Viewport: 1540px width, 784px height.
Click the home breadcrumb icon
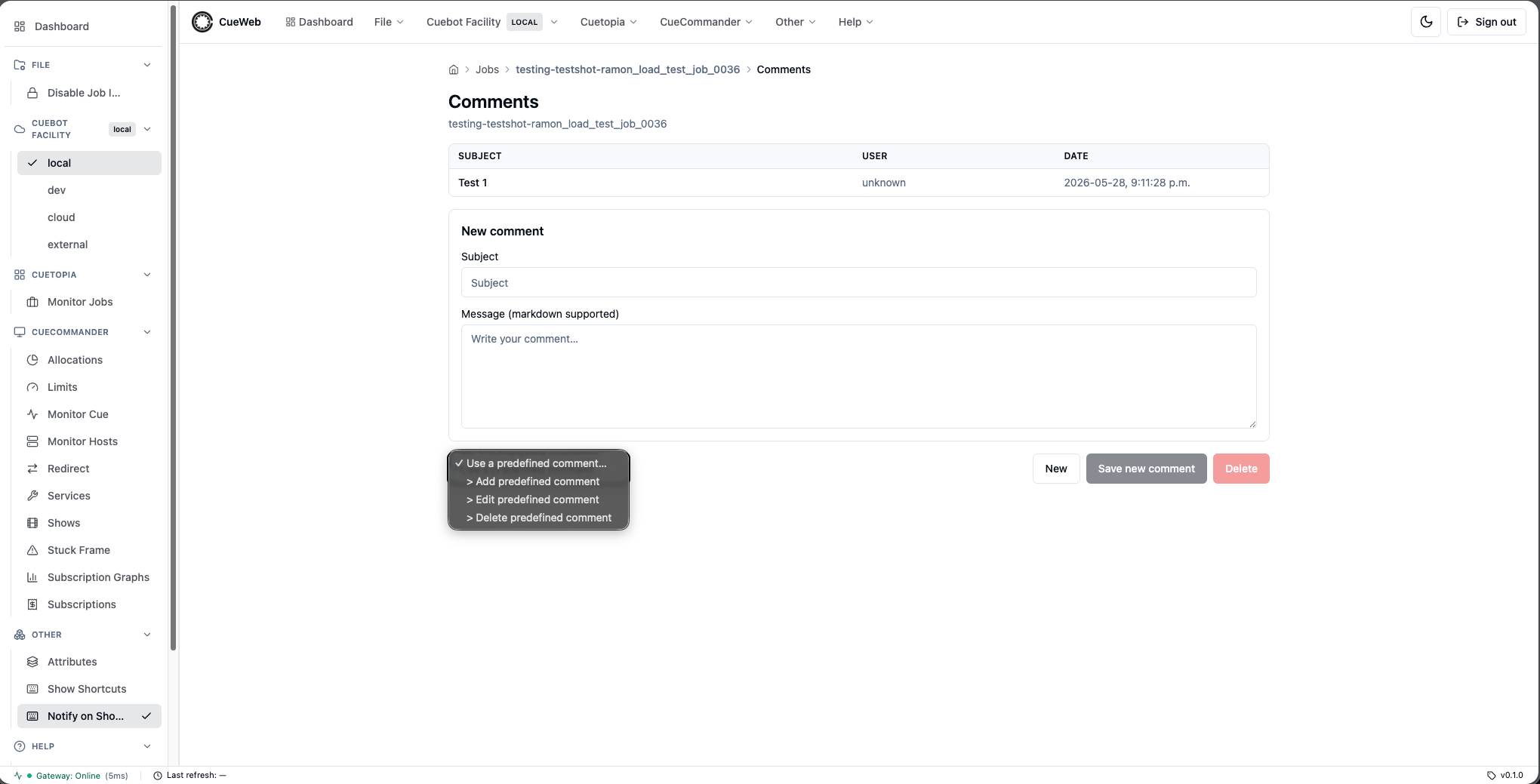point(454,69)
